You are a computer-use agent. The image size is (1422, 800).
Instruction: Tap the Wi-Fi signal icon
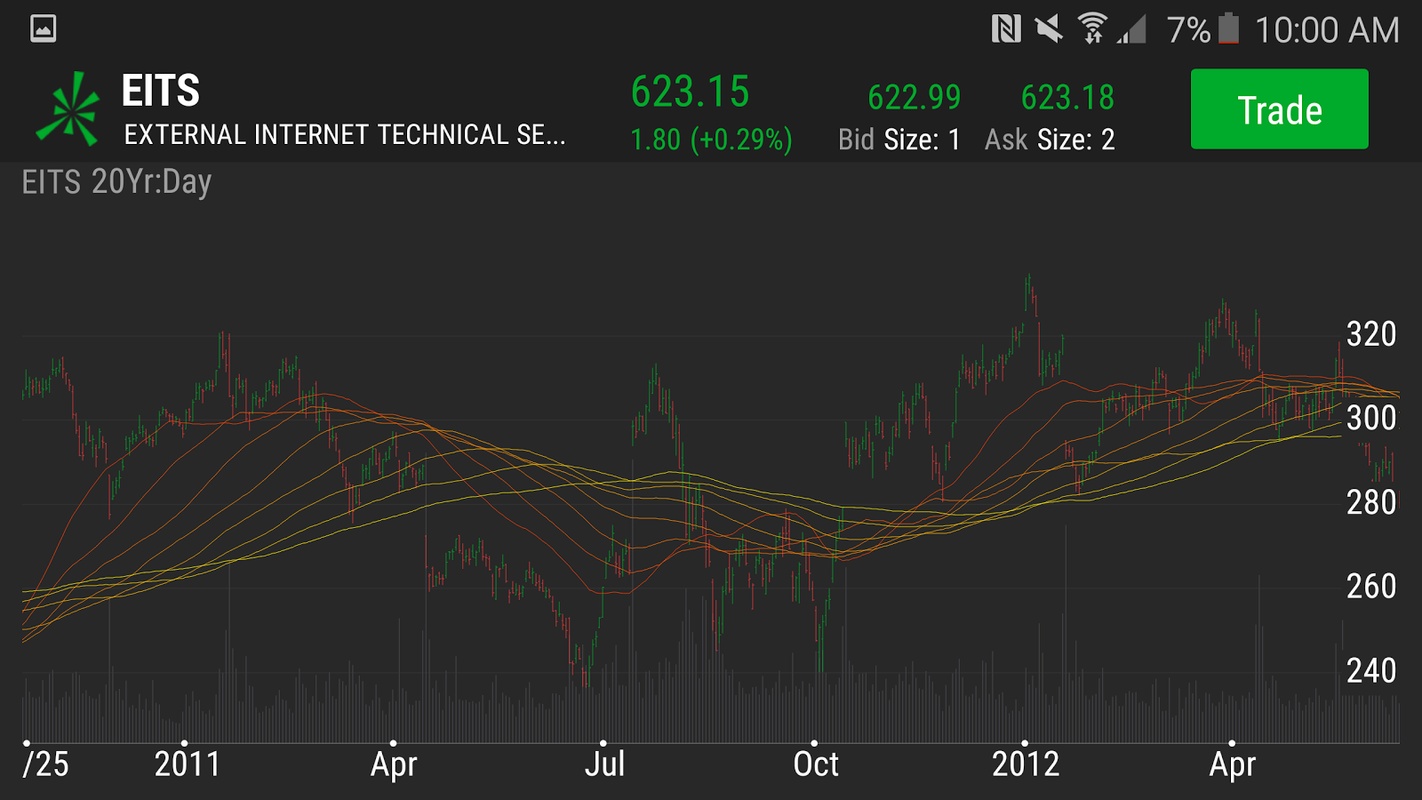click(x=1092, y=30)
